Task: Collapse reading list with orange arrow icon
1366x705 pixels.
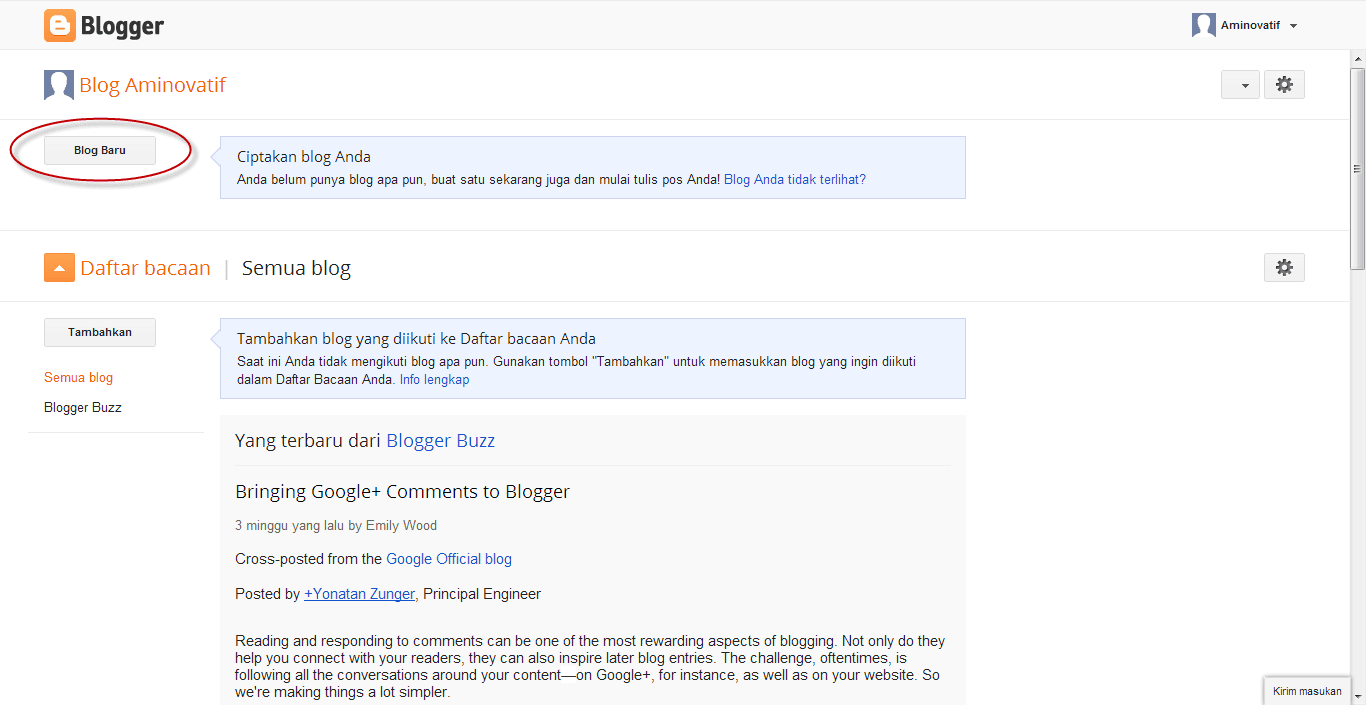Action: [59, 268]
